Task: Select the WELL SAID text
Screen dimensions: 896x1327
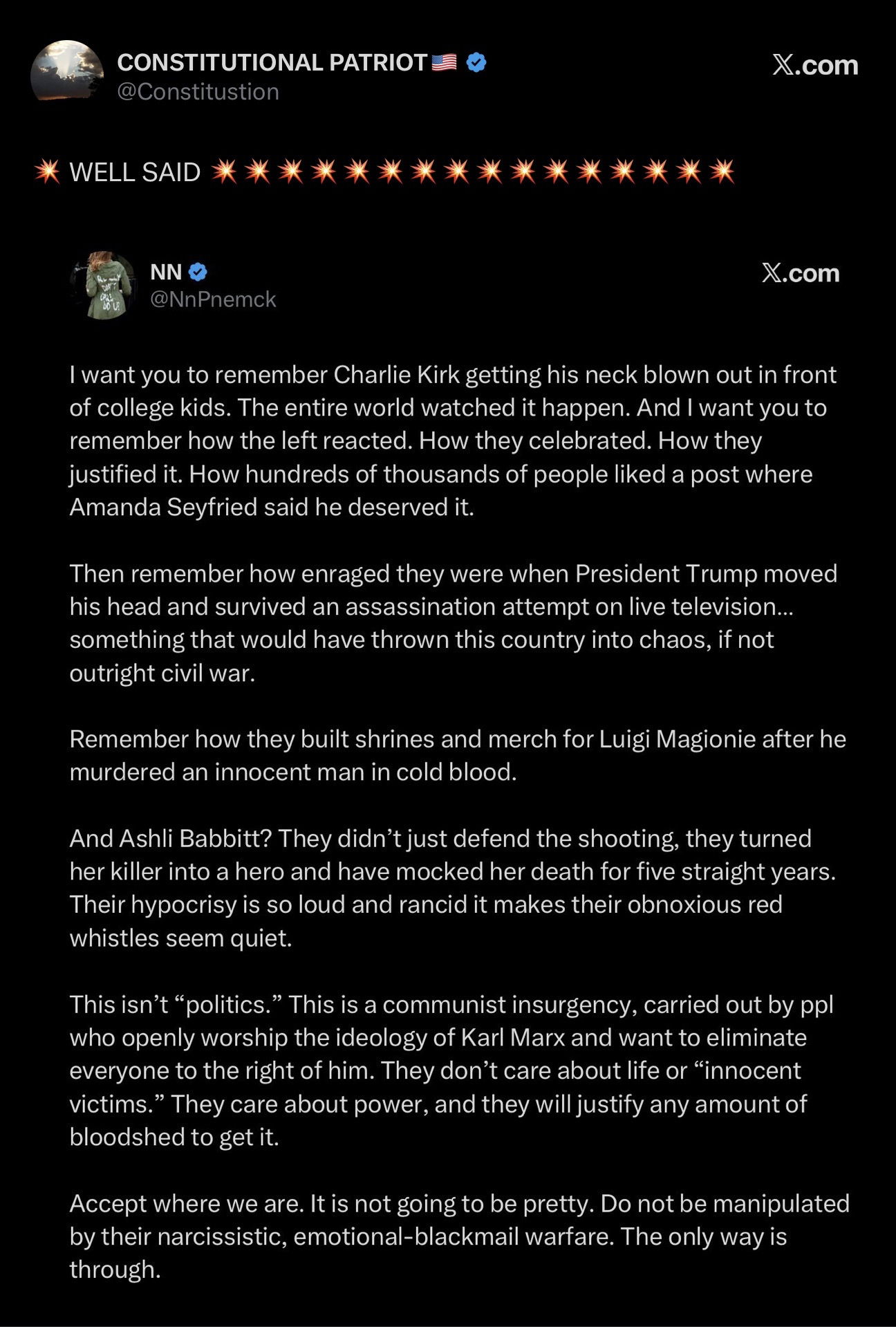Action: [x=135, y=172]
